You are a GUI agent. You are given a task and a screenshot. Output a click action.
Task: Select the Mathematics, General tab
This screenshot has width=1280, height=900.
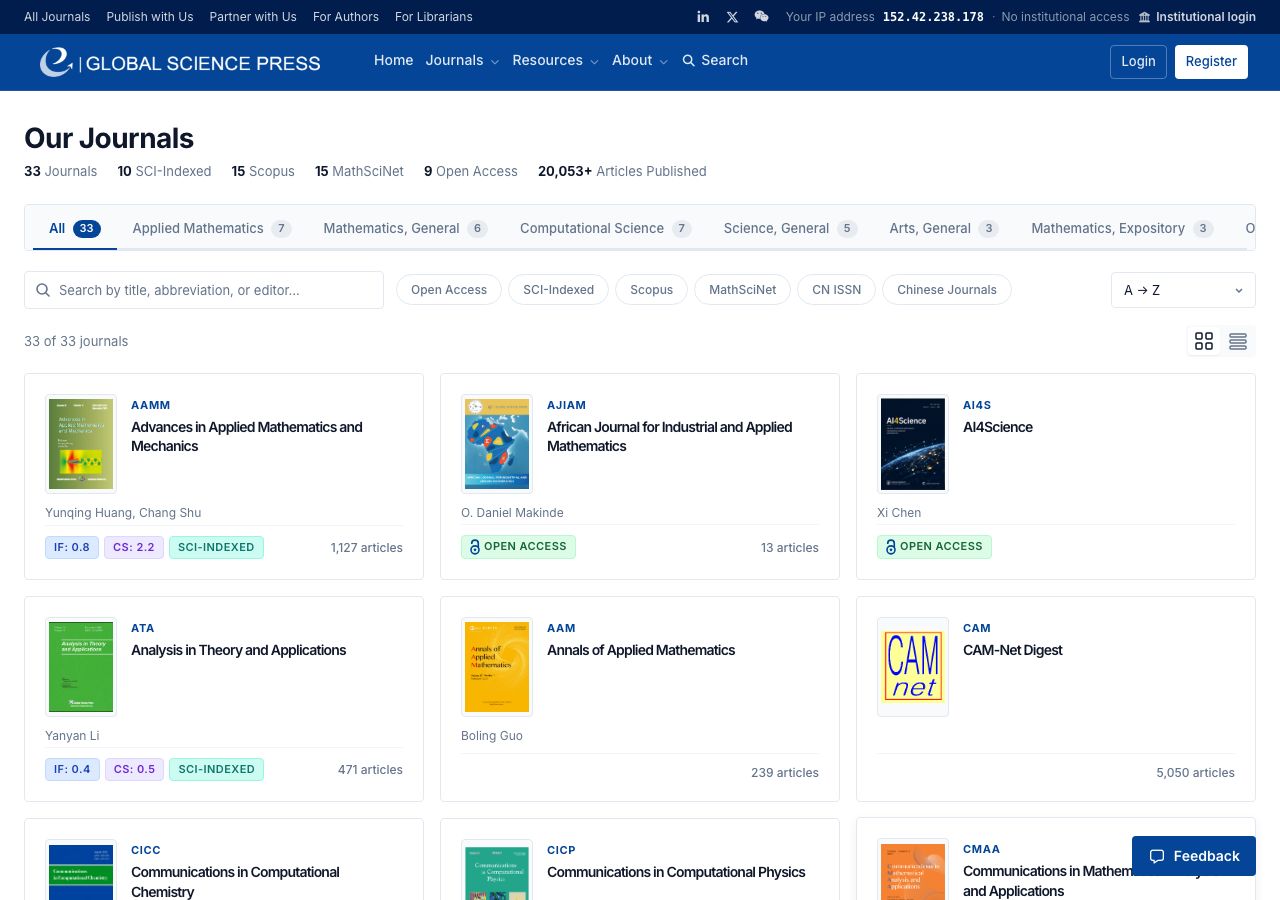[x=405, y=228]
